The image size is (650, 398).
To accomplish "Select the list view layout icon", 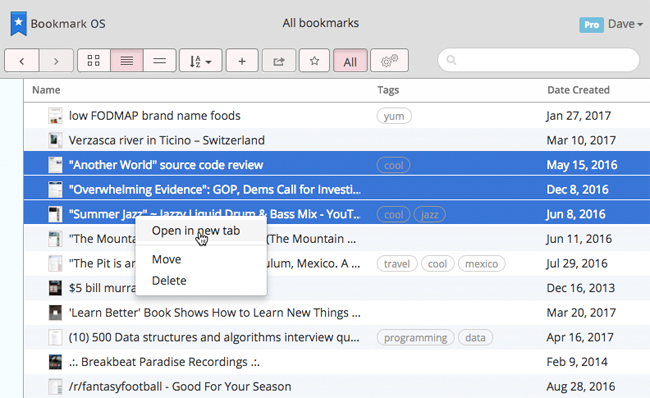I will click(x=127, y=61).
